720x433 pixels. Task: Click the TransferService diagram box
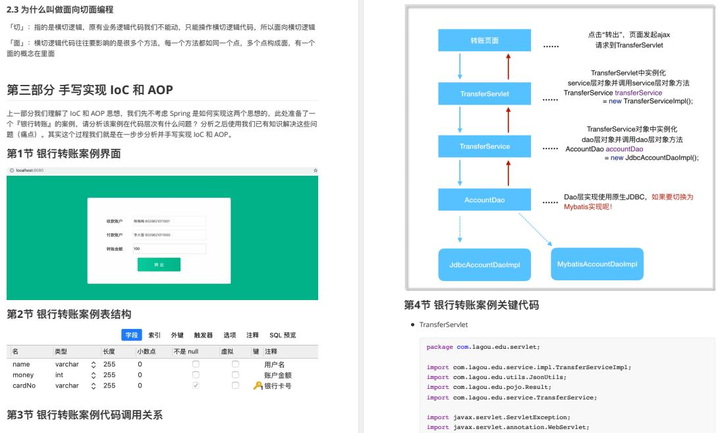tap(484, 146)
